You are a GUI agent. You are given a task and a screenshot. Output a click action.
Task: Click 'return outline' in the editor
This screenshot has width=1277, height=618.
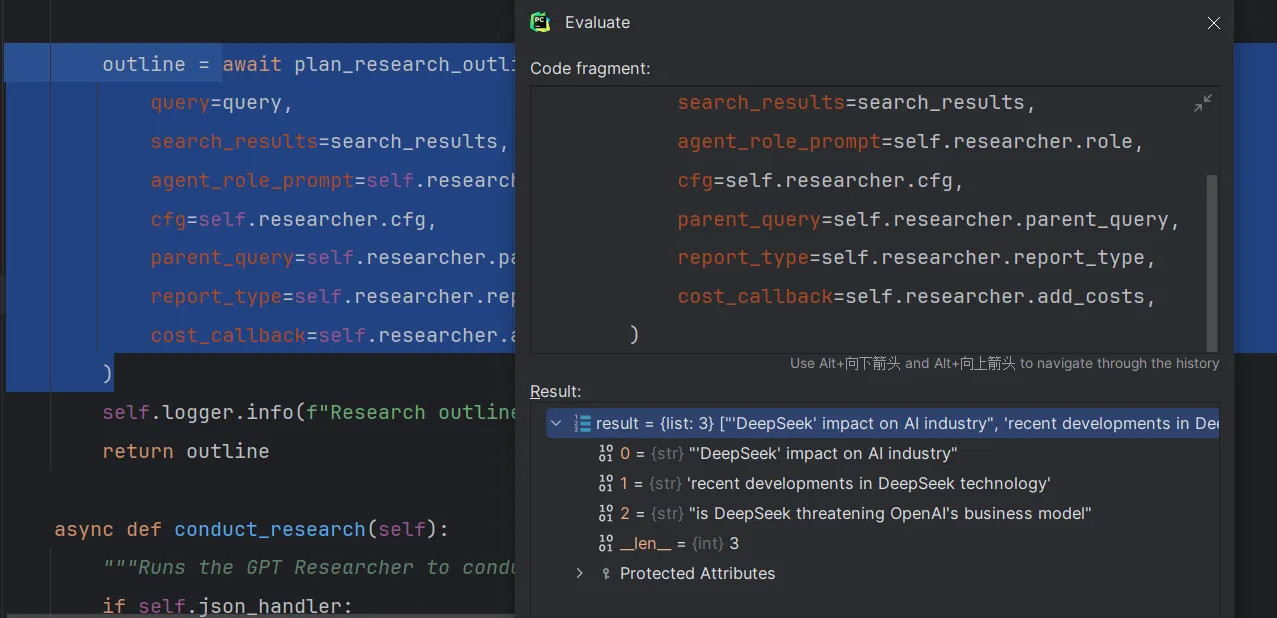click(185, 452)
